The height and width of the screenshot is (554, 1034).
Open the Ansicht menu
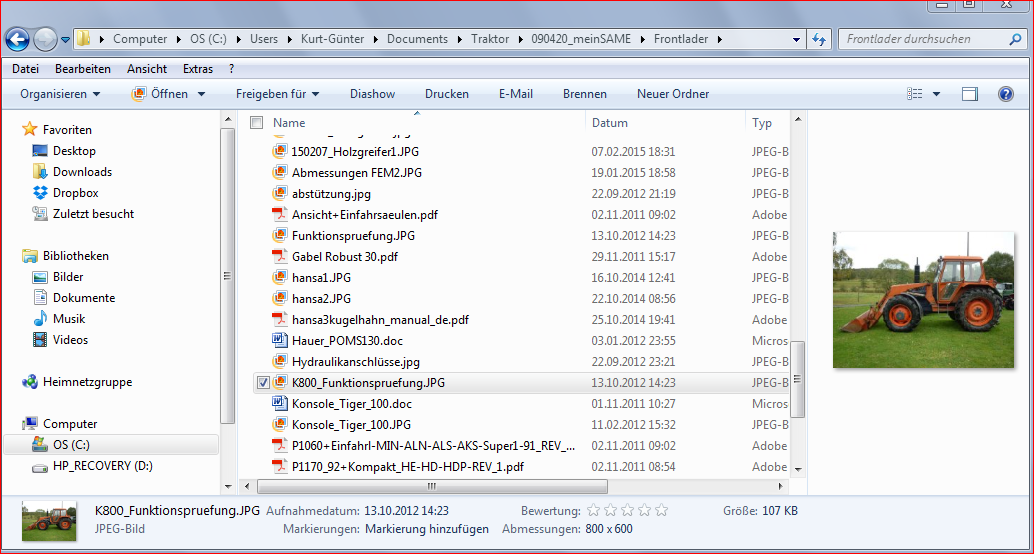click(147, 69)
